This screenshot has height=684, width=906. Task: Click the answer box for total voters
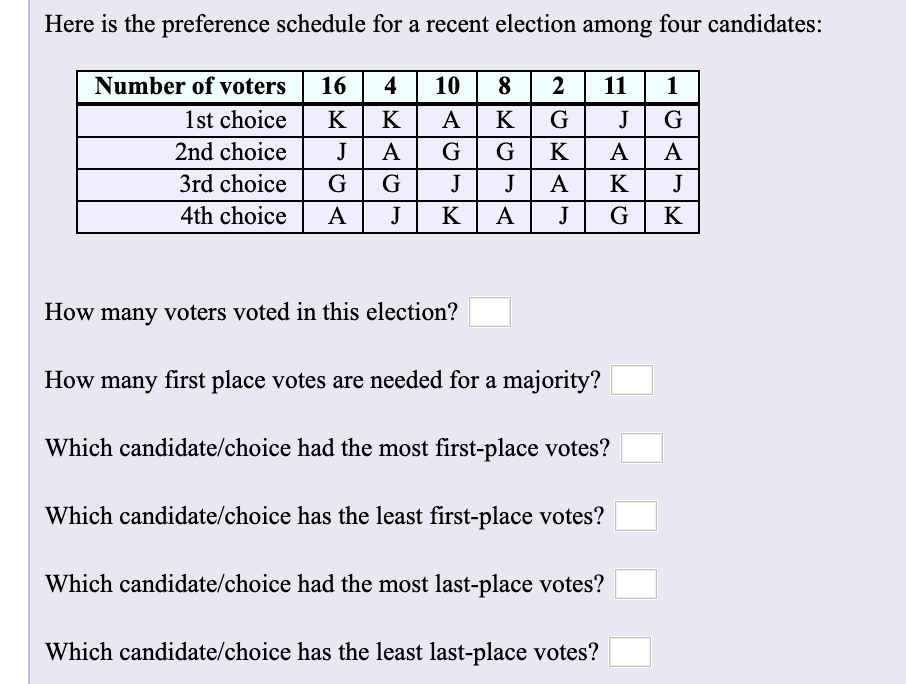click(488, 312)
